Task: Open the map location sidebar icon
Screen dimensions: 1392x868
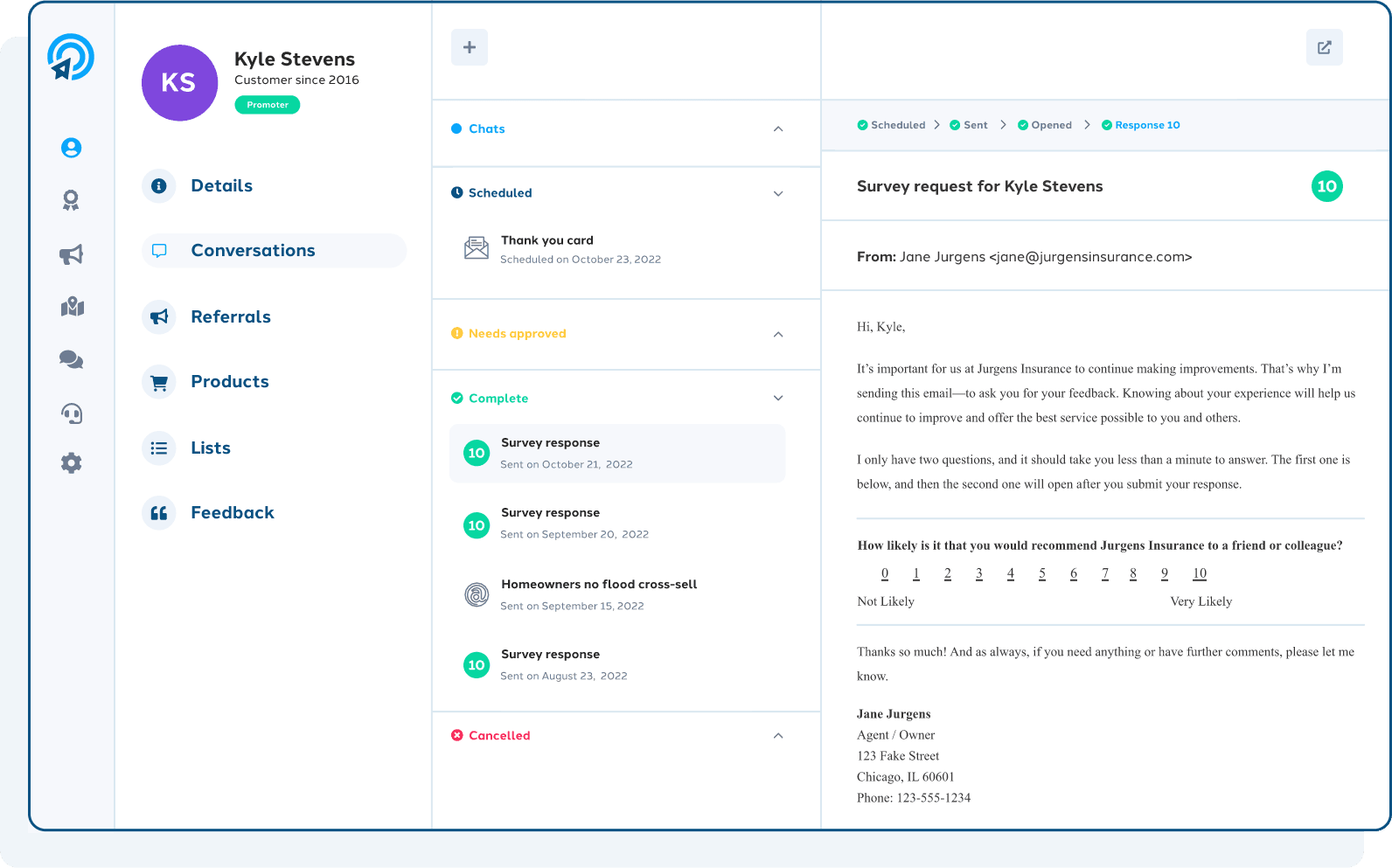Action: point(72,307)
